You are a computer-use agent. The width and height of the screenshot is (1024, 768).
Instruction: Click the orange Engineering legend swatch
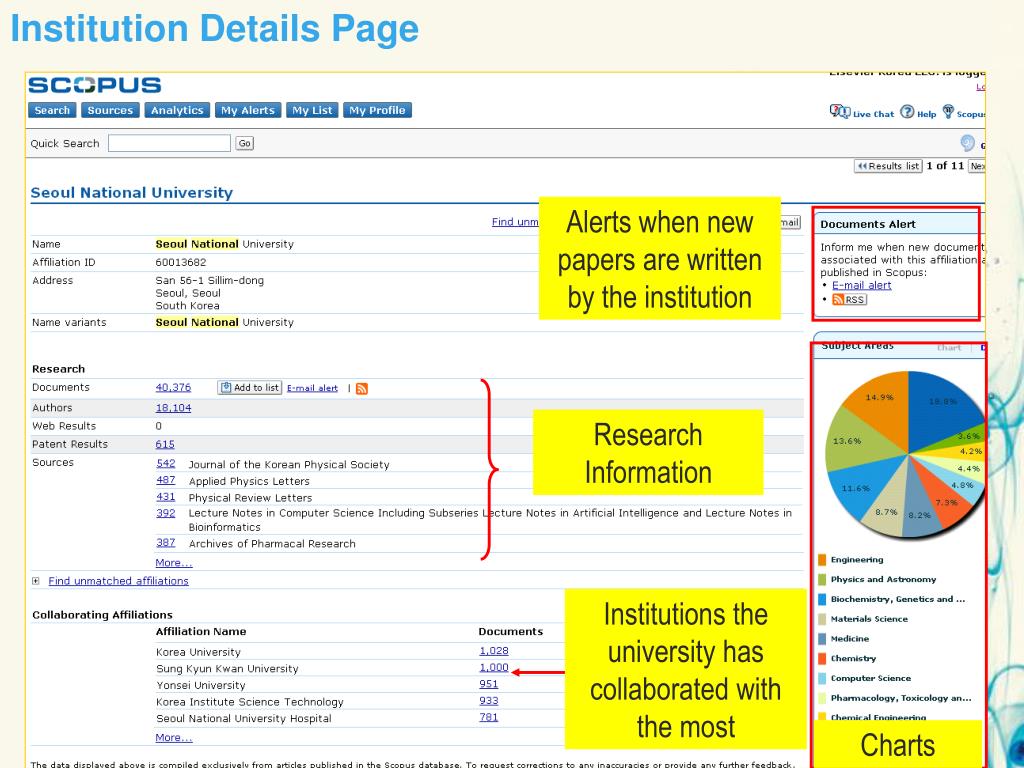pos(822,560)
